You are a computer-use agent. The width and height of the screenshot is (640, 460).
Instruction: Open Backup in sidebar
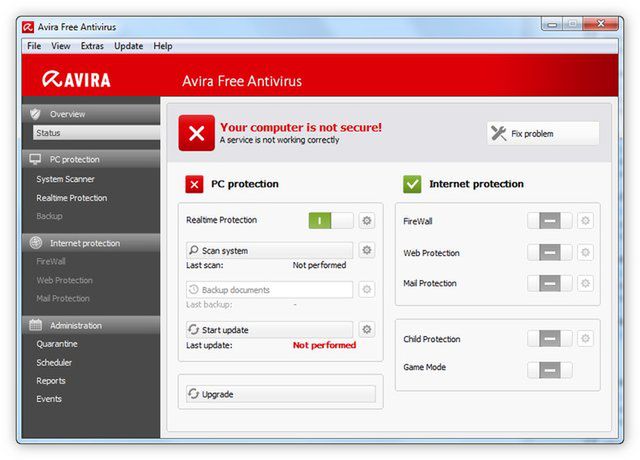(49, 216)
